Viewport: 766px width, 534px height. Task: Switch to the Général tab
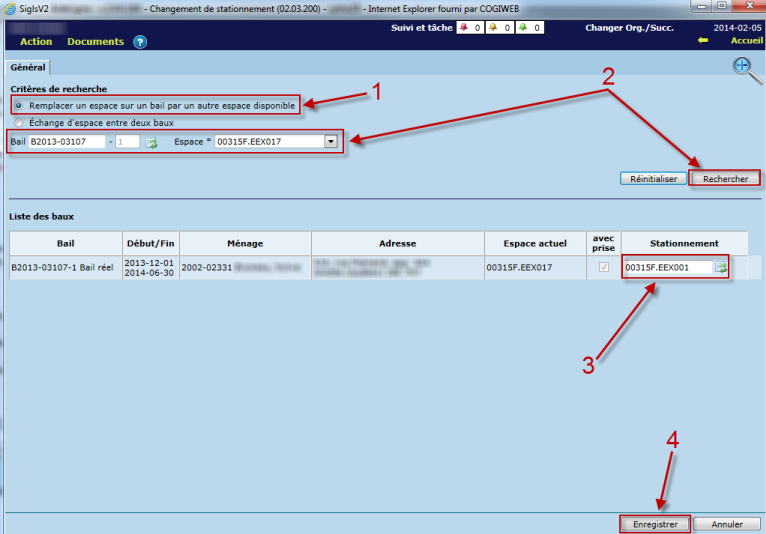point(28,68)
